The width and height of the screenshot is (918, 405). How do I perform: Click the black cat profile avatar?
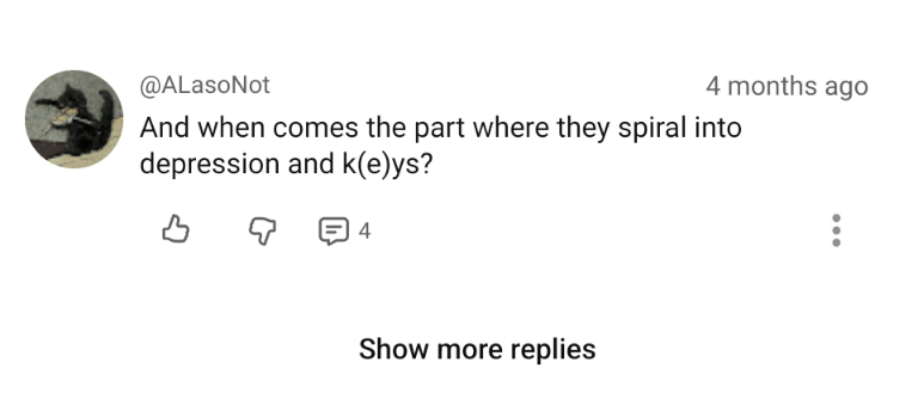coord(72,119)
